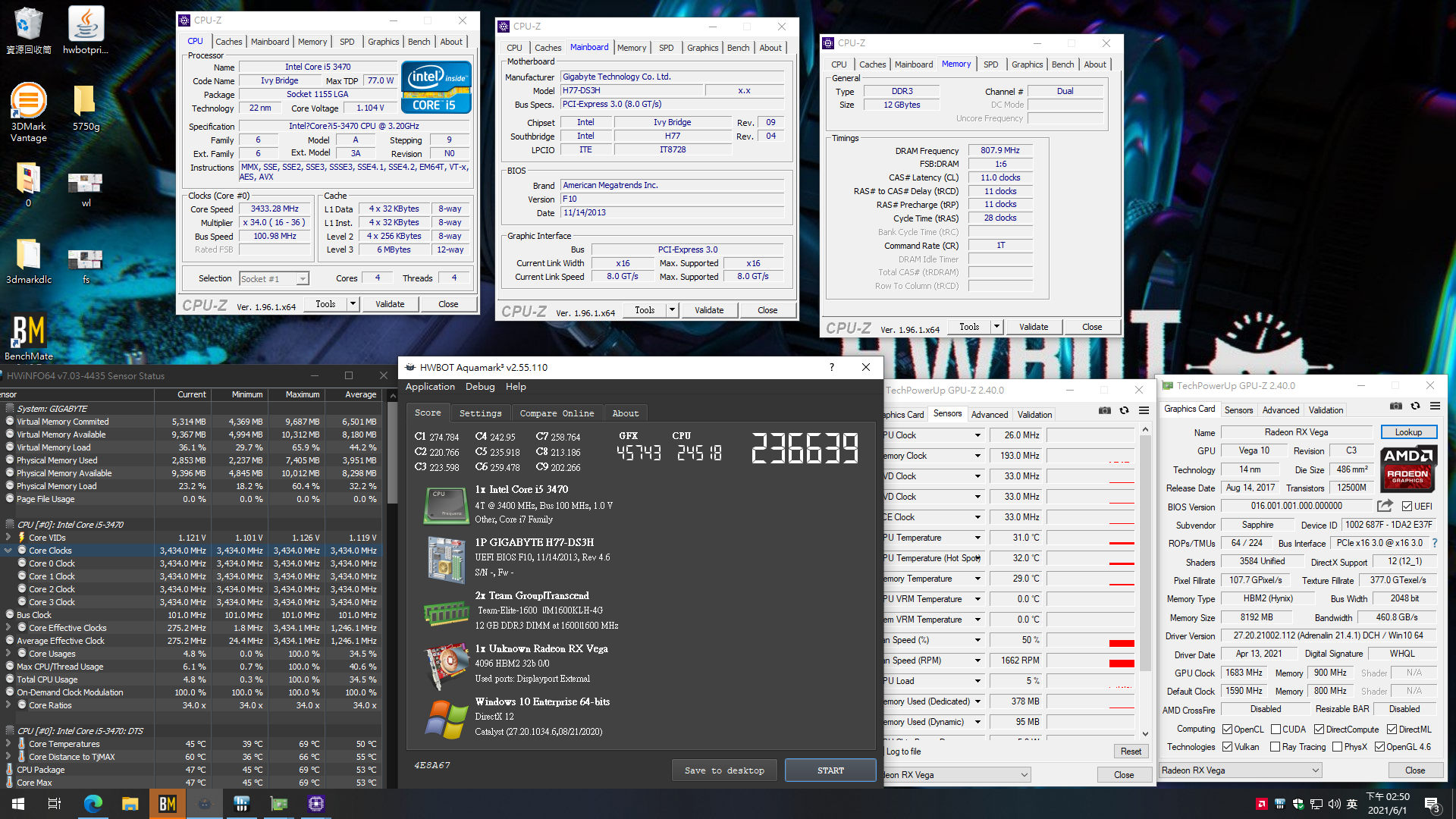Screen dimensions: 1456x819
Task: Click START button in Aquamark
Action: [830, 770]
